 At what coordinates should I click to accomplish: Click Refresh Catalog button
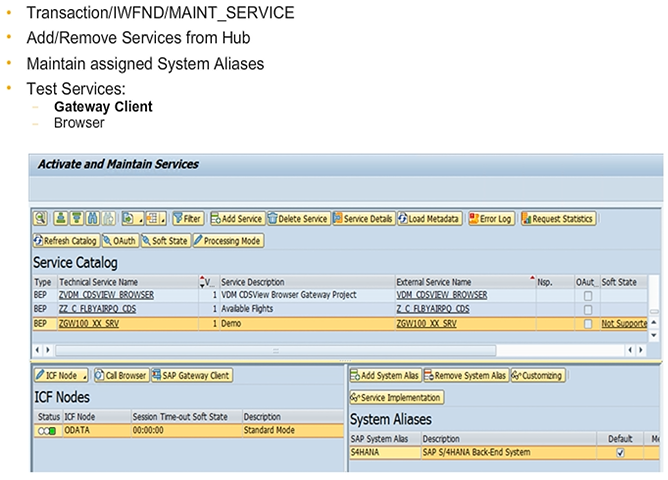click(66, 241)
